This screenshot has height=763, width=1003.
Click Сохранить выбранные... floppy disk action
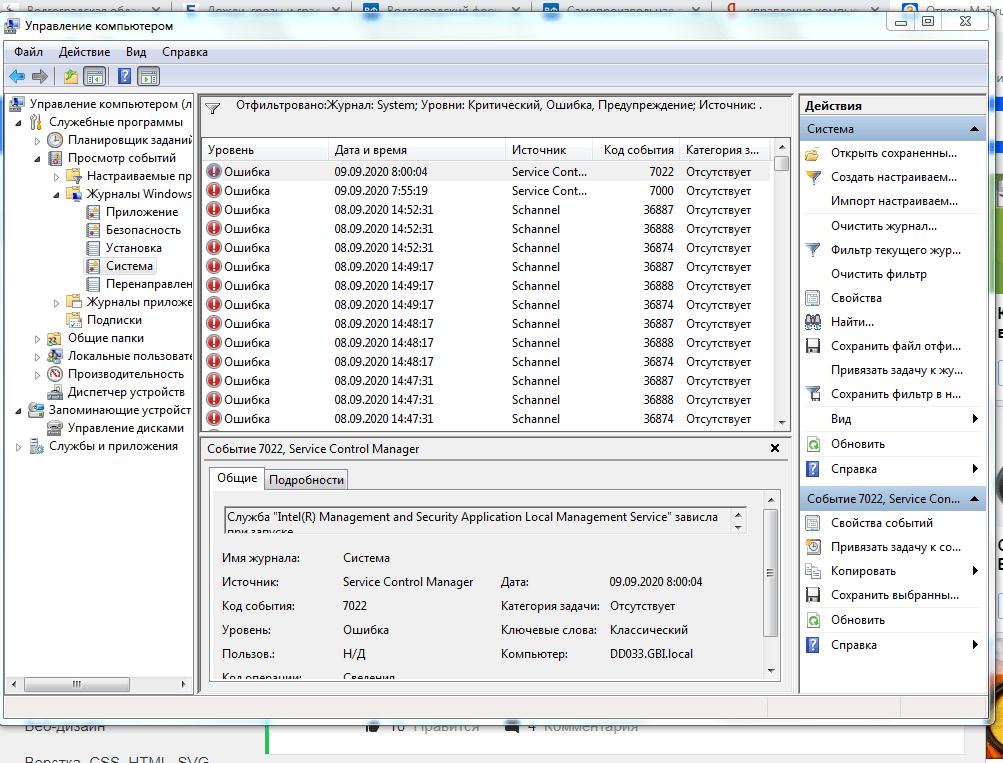click(x=894, y=595)
